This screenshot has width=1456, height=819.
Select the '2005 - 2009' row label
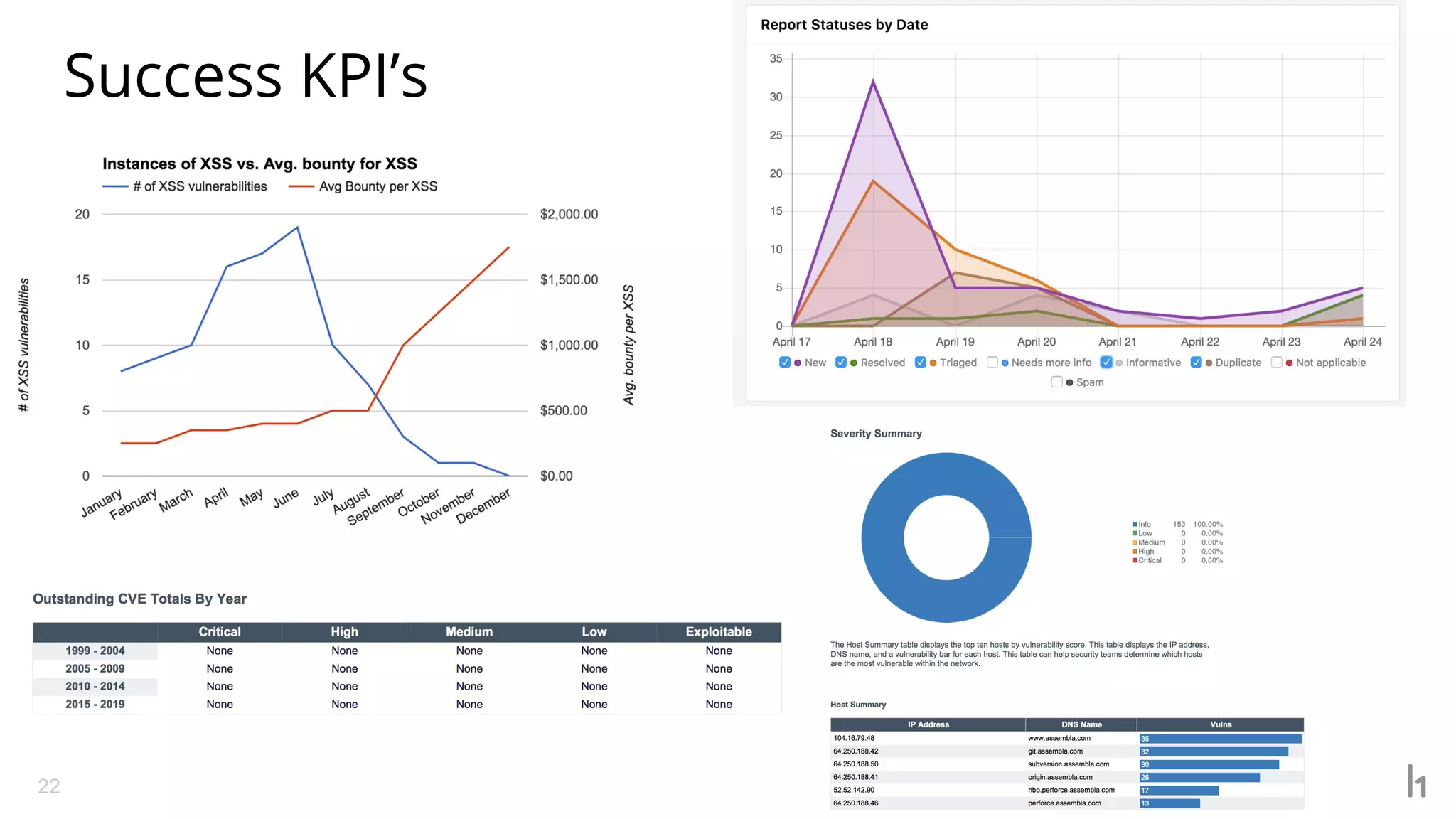coord(95,669)
